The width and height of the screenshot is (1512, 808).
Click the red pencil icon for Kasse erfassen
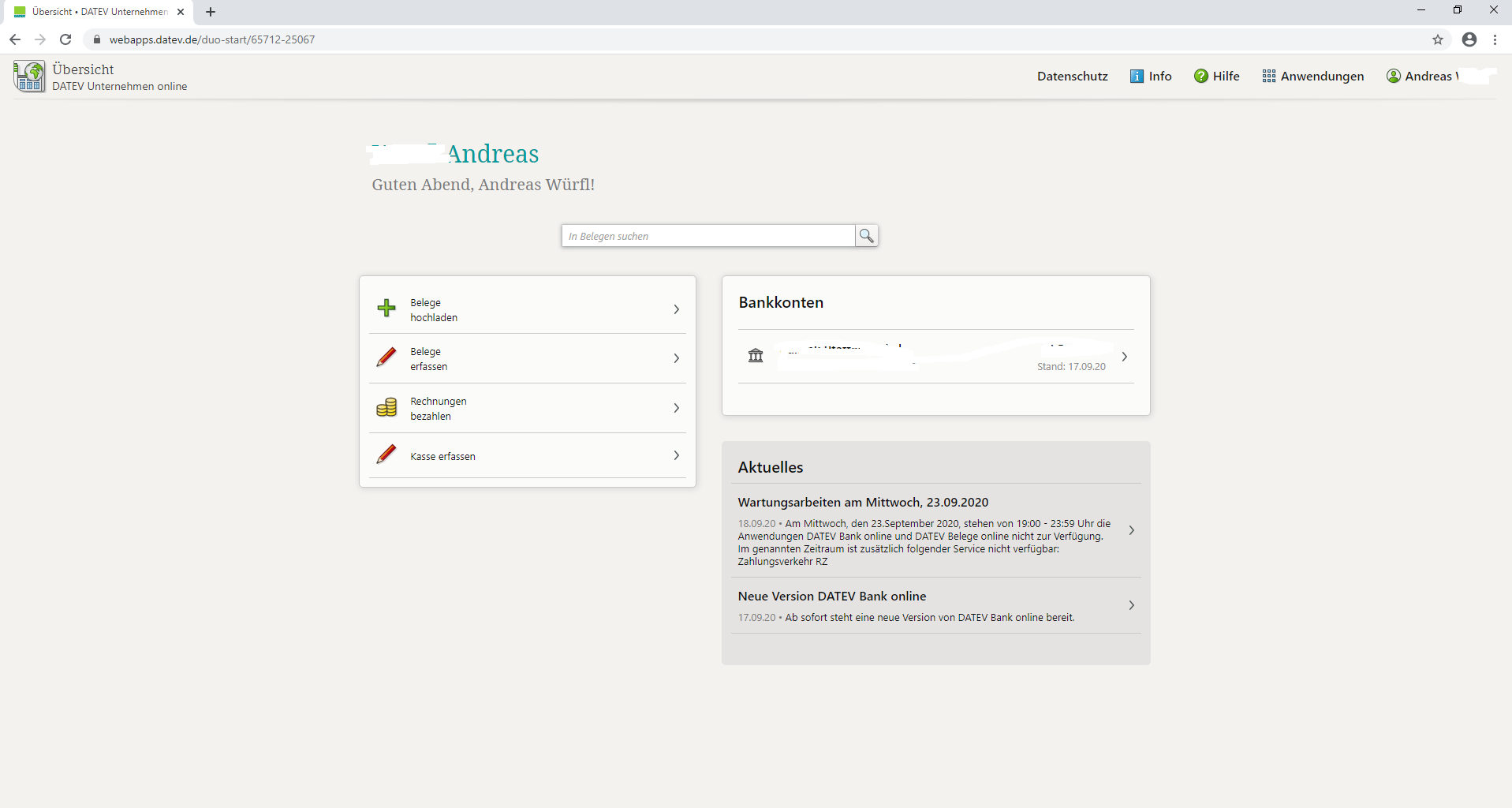pyautogui.click(x=386, y=454)
